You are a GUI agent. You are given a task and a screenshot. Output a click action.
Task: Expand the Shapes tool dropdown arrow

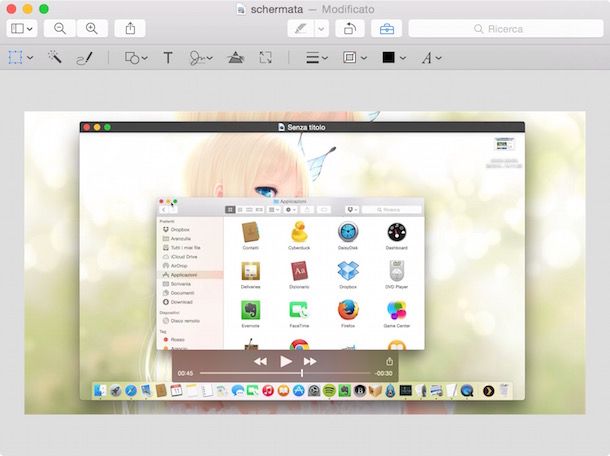pos(145,58)
